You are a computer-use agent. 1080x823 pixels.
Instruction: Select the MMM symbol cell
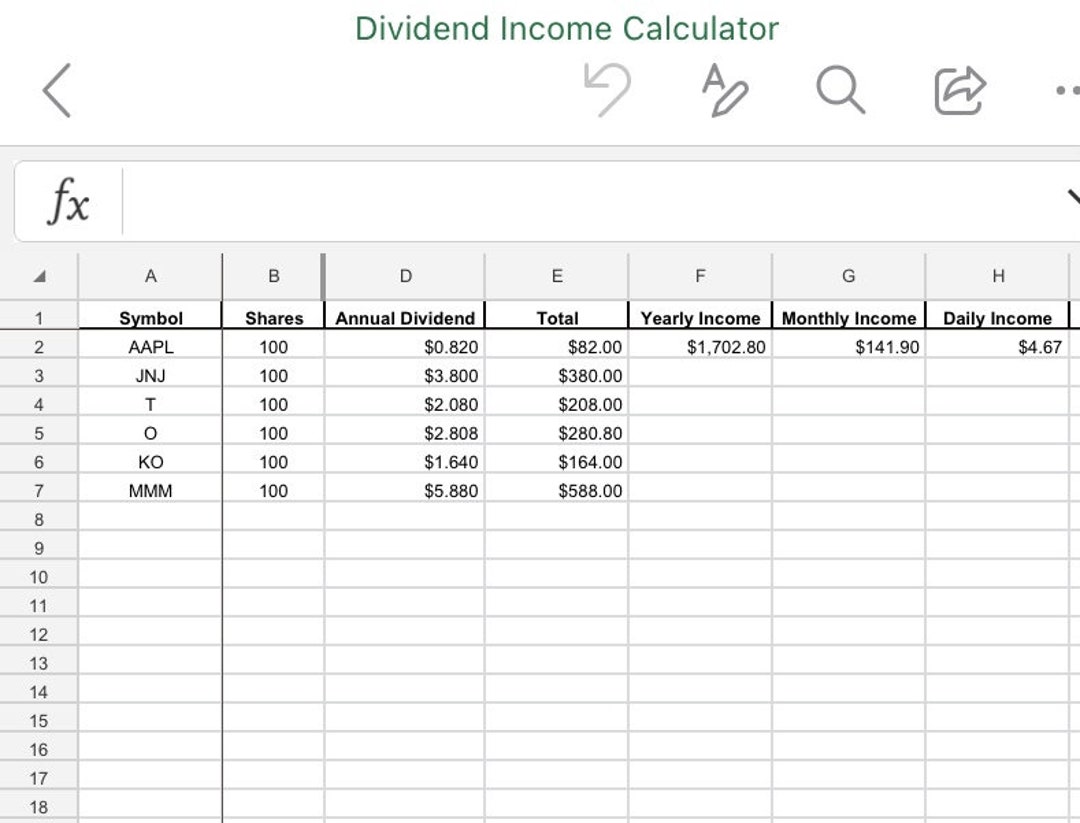pos(151,490)
